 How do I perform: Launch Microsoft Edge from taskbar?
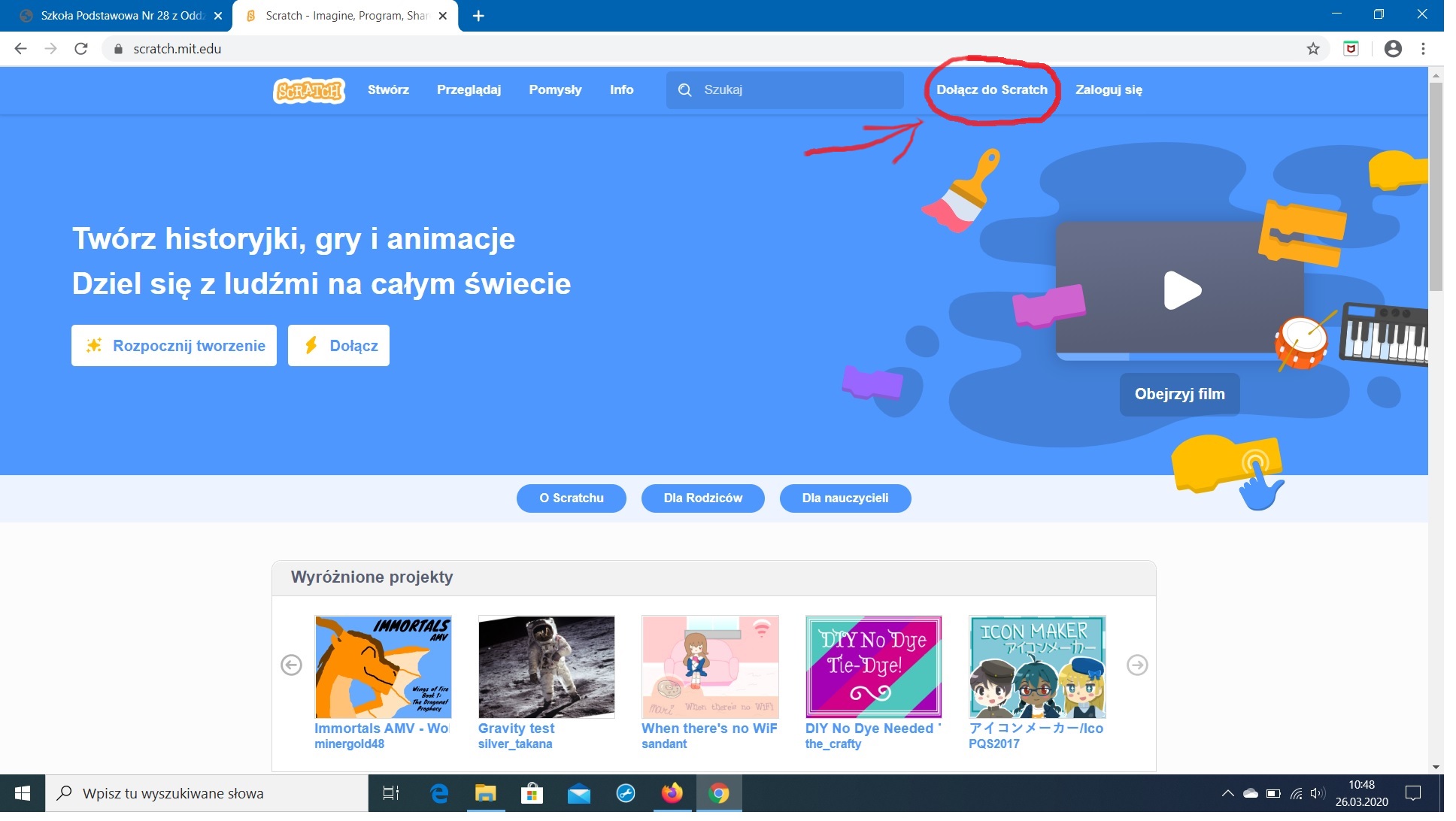(x=439, y=793)
